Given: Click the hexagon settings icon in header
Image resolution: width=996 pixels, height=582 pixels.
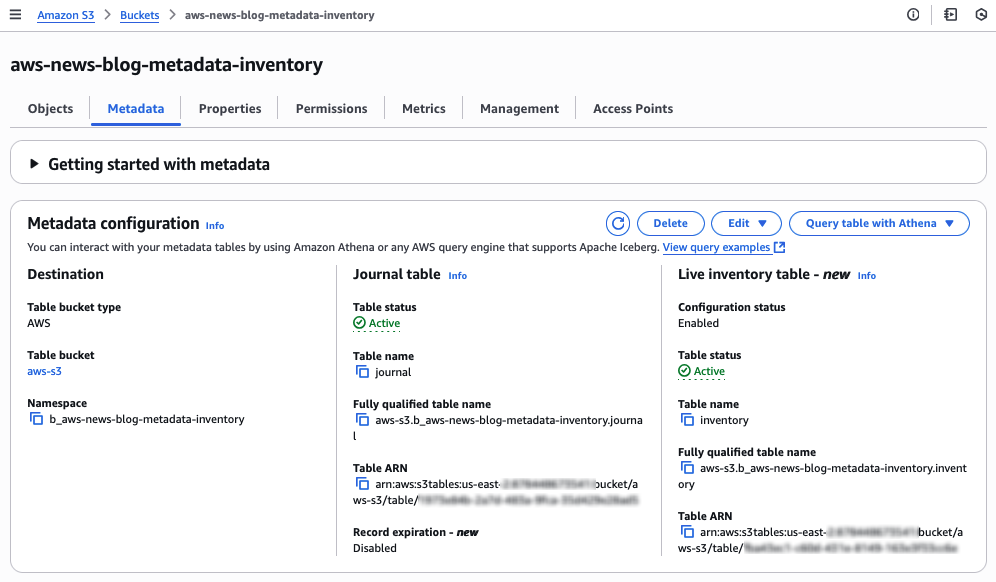Looking at the screenshot, I should coord(981,15).
